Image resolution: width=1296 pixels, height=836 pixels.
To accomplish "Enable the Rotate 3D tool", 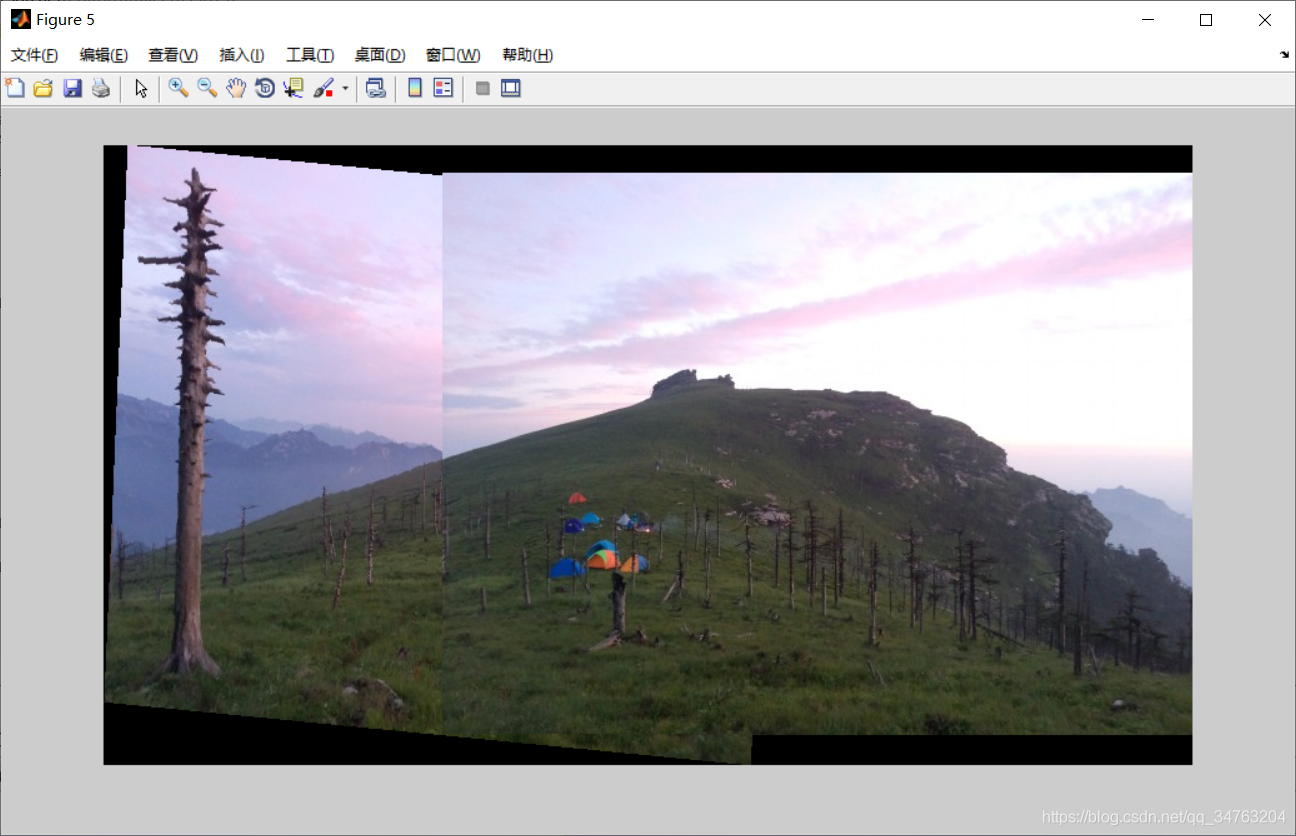I will tap(265, 88).
